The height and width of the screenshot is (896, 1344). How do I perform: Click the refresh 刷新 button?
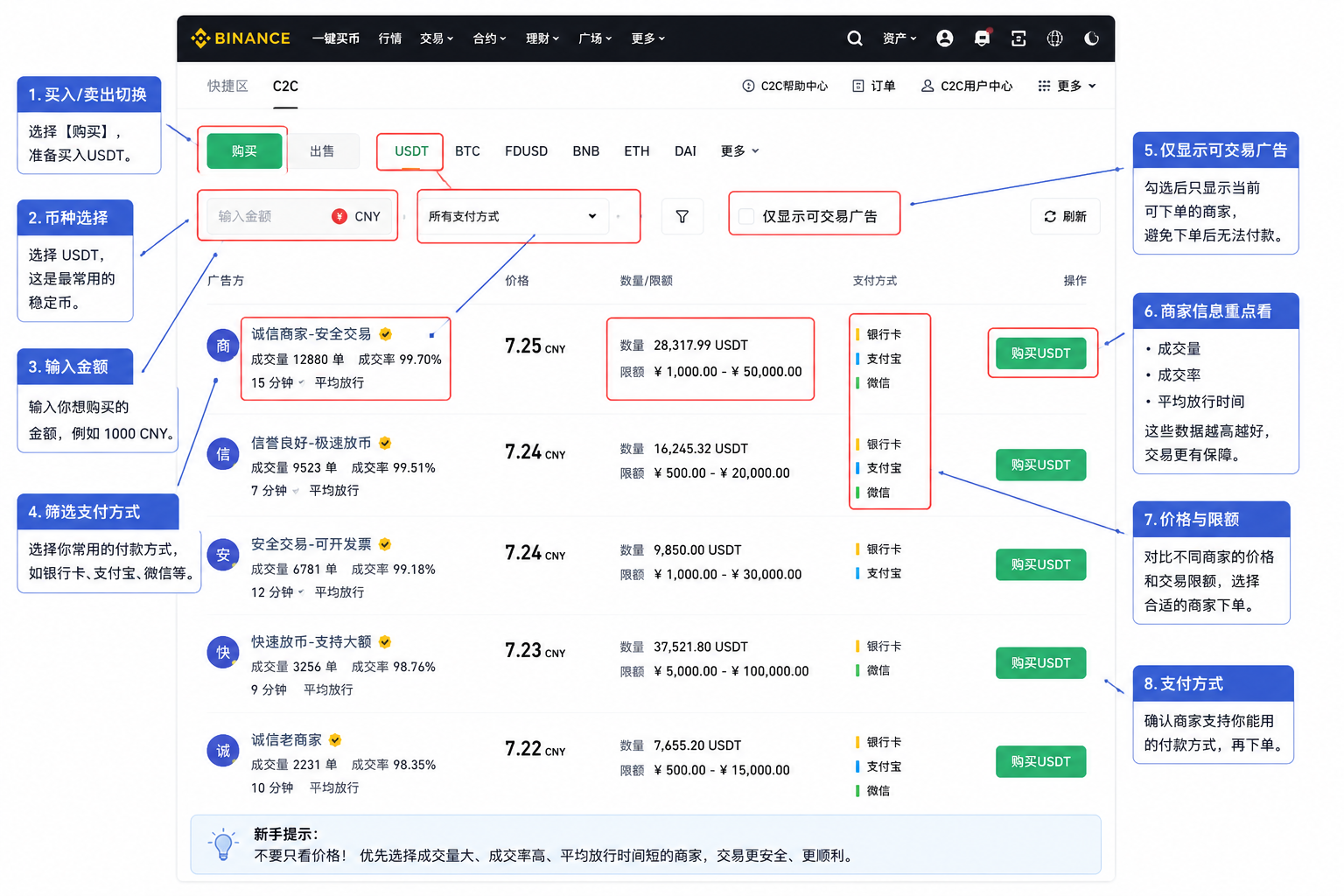(1065, 216)
